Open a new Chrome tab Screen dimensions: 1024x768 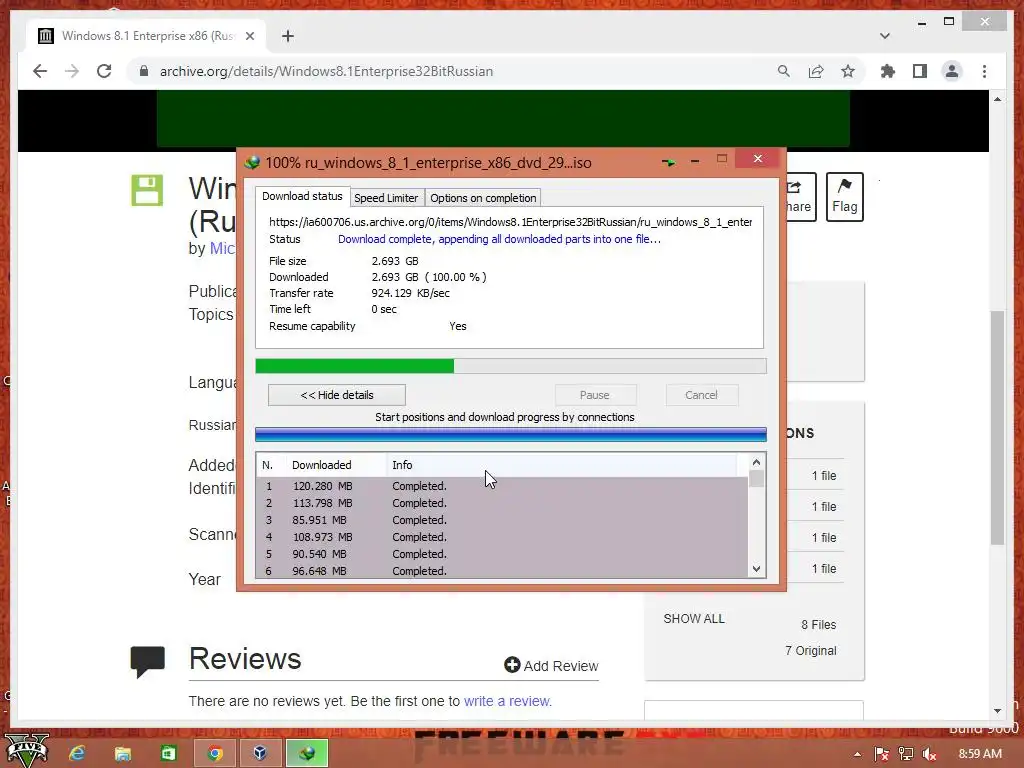click(x=288, y=36)
